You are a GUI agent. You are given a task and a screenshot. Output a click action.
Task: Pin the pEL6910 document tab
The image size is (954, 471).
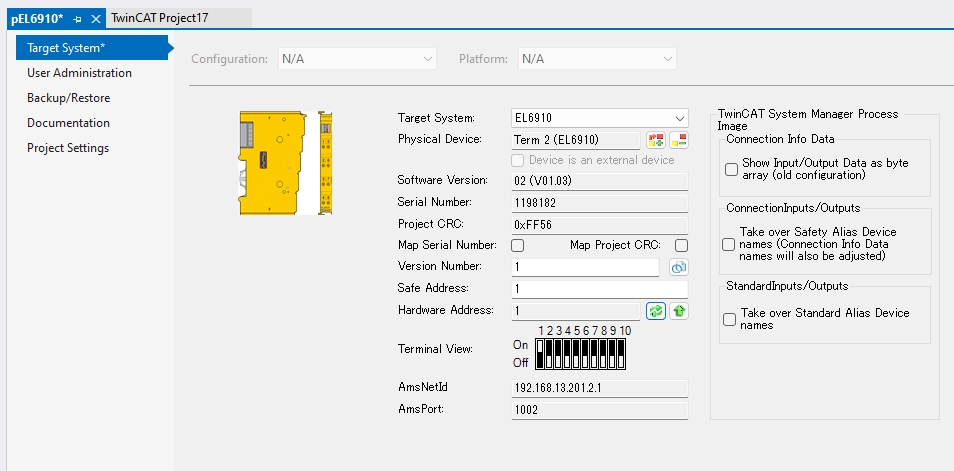pyautogui.click(x=78, y=19)
